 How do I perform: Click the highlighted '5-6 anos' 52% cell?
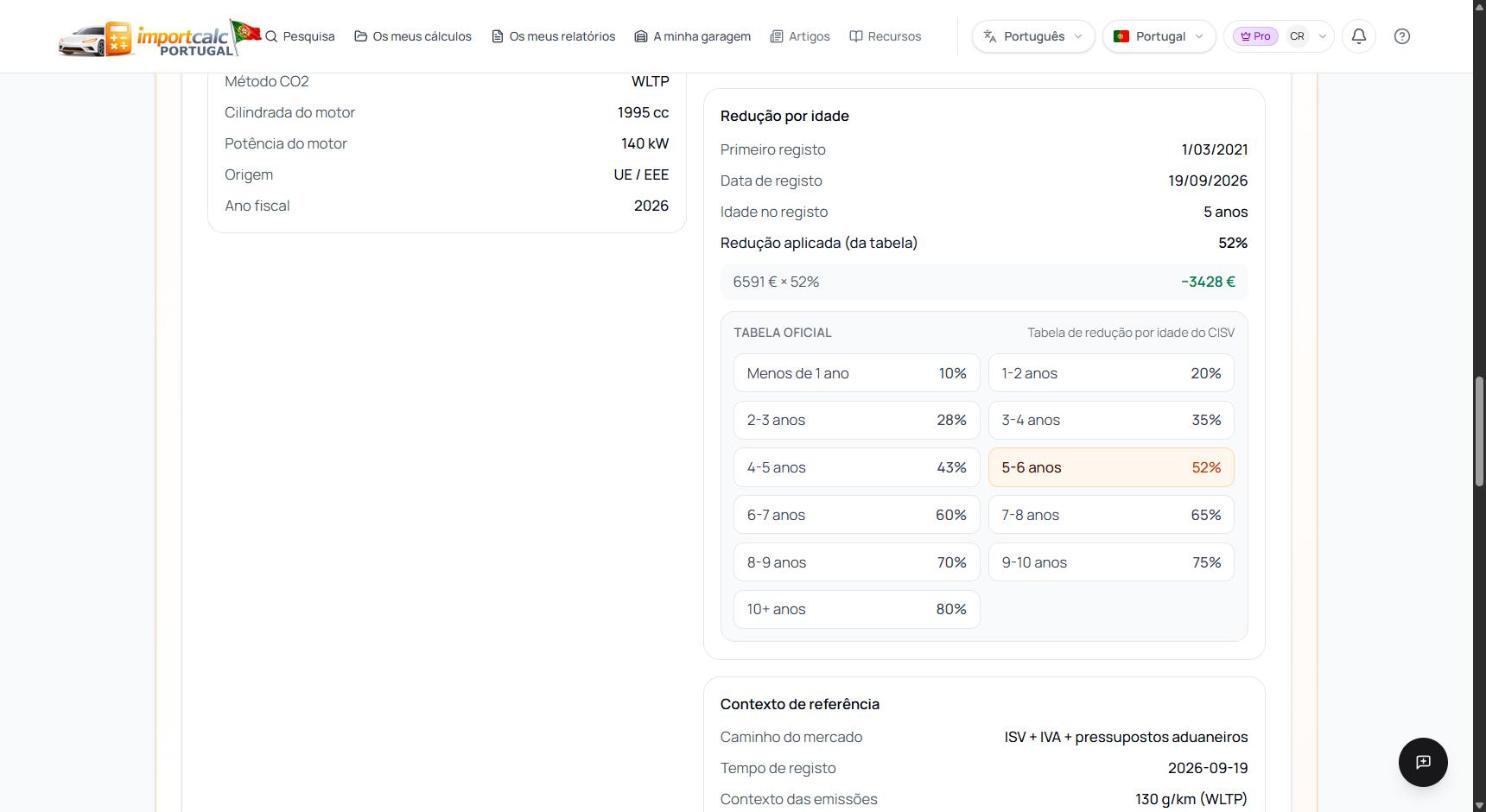coord(1111,467)
